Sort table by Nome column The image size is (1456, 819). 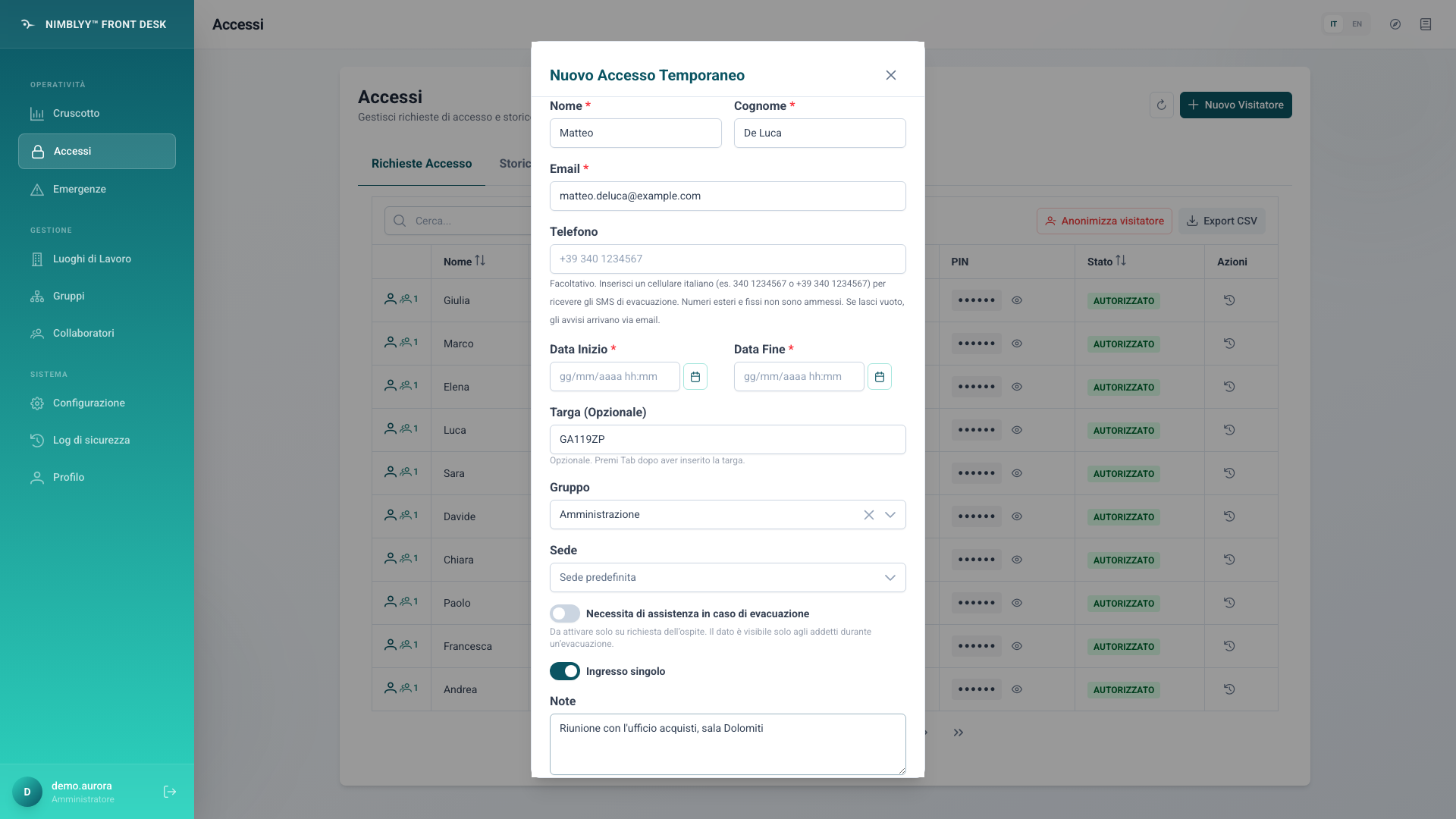click(480, 261)
